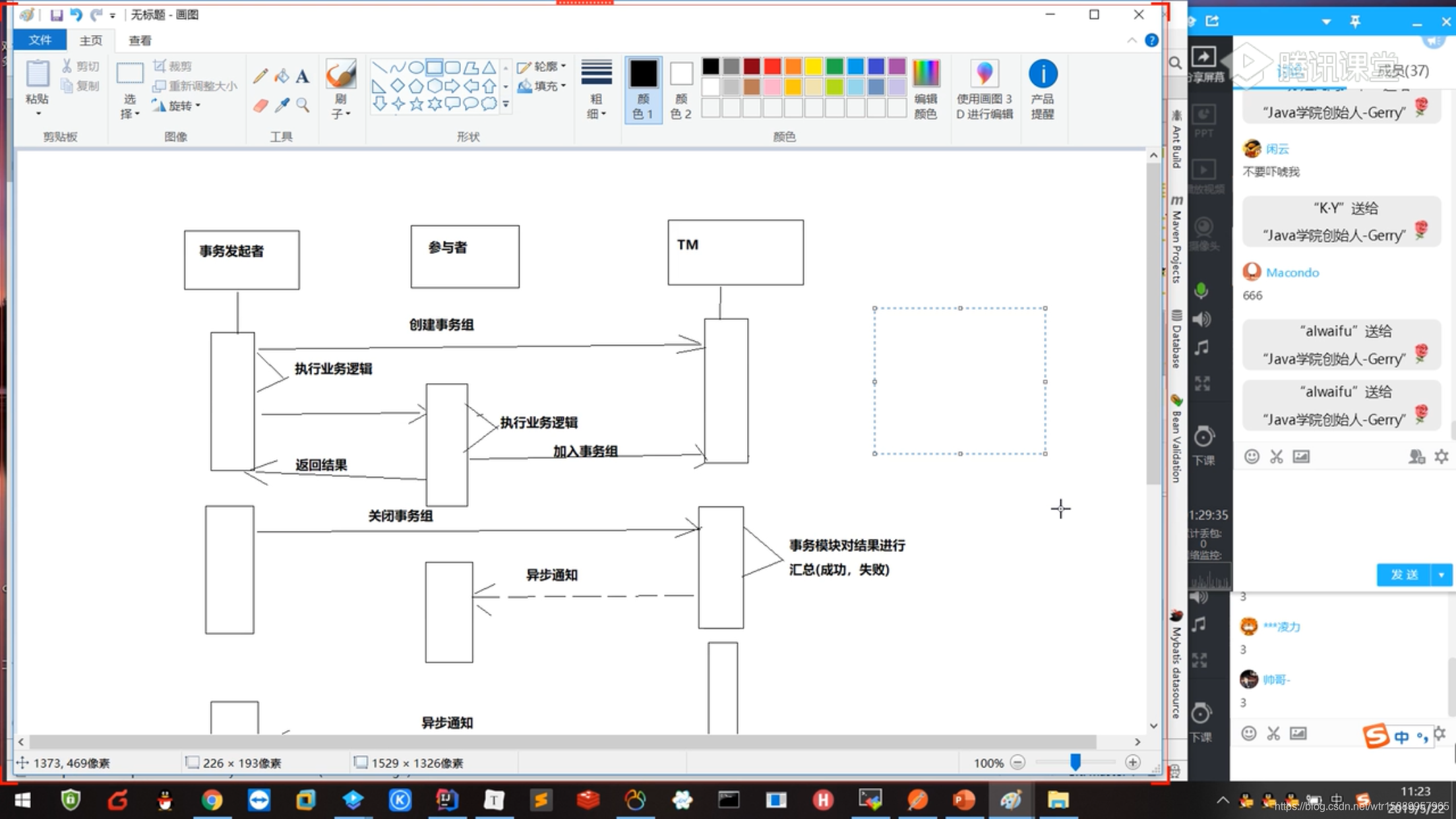1456x819 pixels.
Task: Open the 轮廓 (Outline) dropdown
Action: (542, 67)
